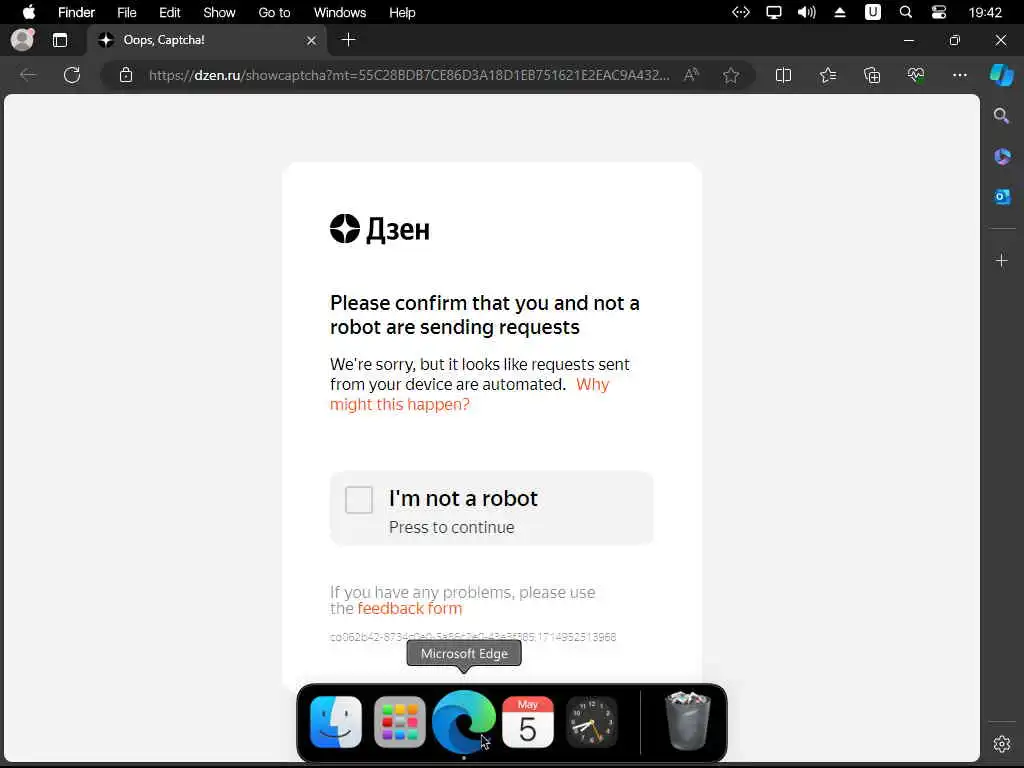Open Microsoft 365 sidebar icon

1002,157
